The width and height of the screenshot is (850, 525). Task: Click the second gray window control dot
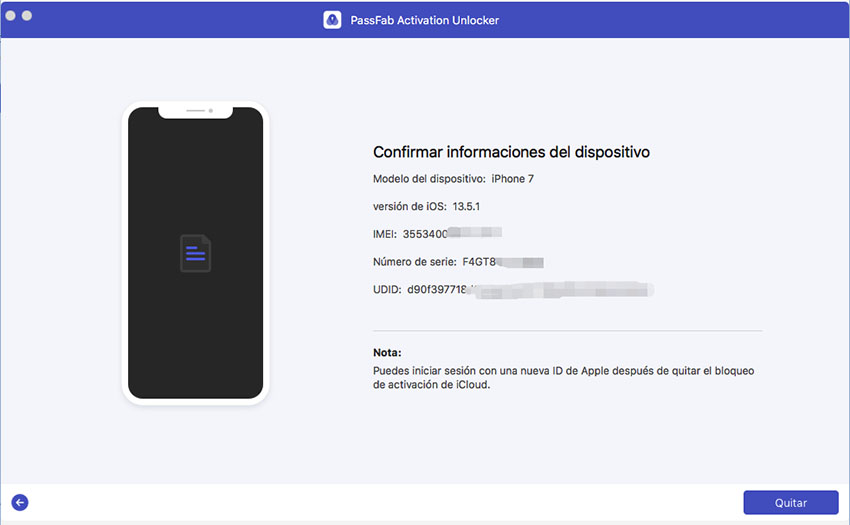(27, 15)
